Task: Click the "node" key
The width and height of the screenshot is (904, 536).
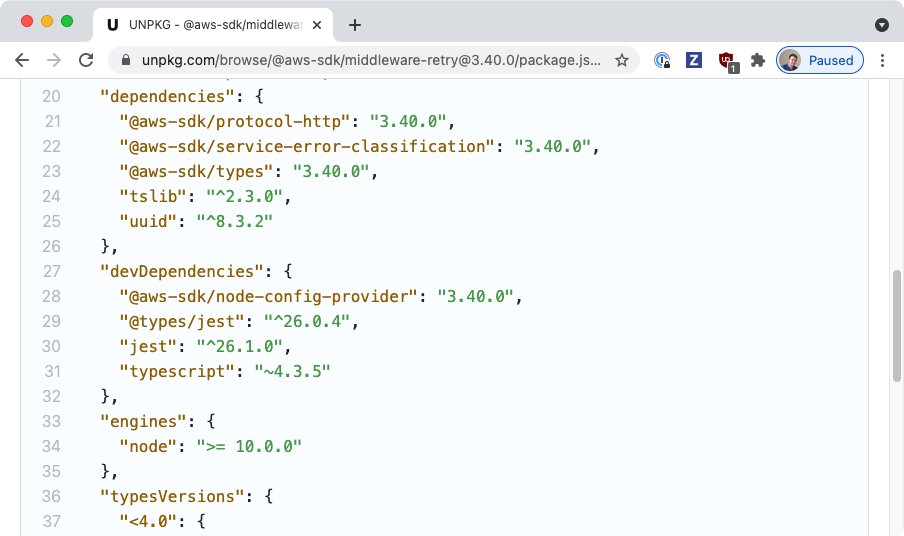Action: click(x=148, y=446)
